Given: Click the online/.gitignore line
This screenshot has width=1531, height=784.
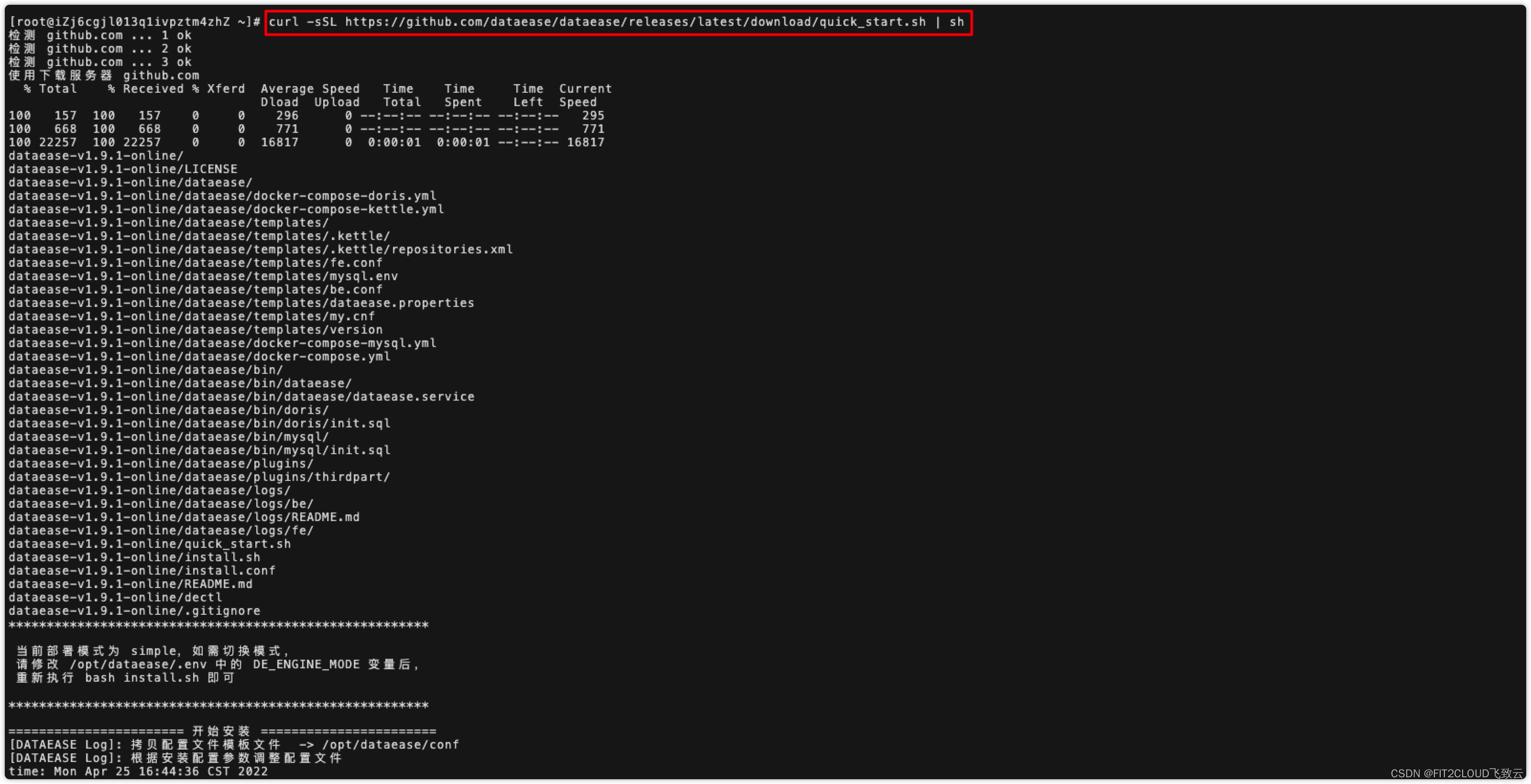Looking at the screenshot, I should point(134,610).
